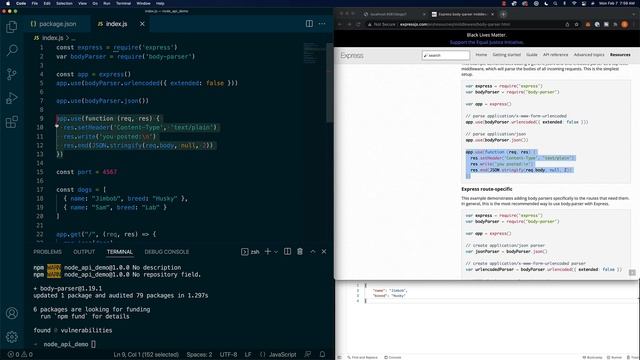Image resolution: width=640 pixels, height=360 pixels.
Task: Open the Resources nav menu
Action: [x=620, y=55]
